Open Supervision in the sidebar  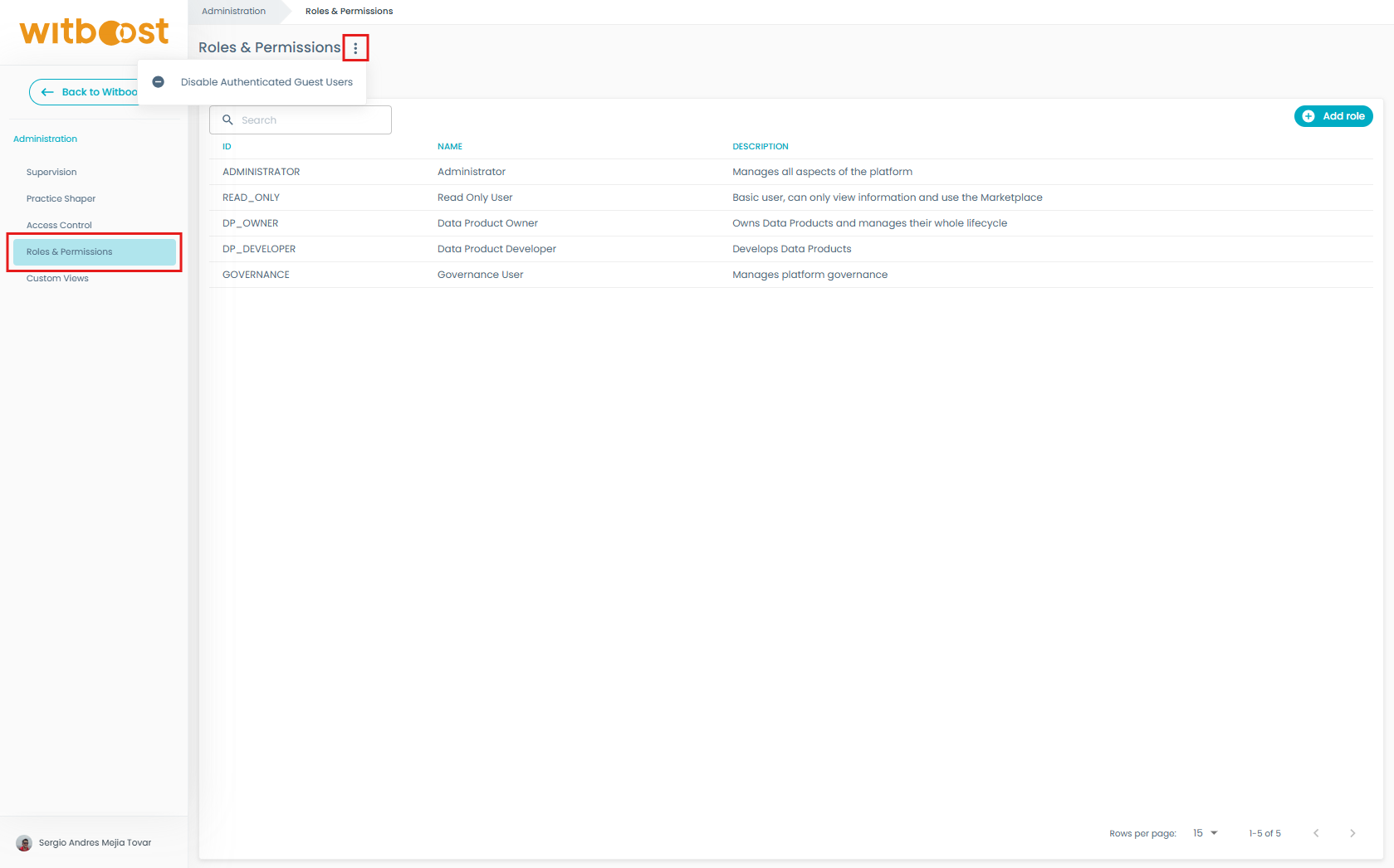click(51, 173)
